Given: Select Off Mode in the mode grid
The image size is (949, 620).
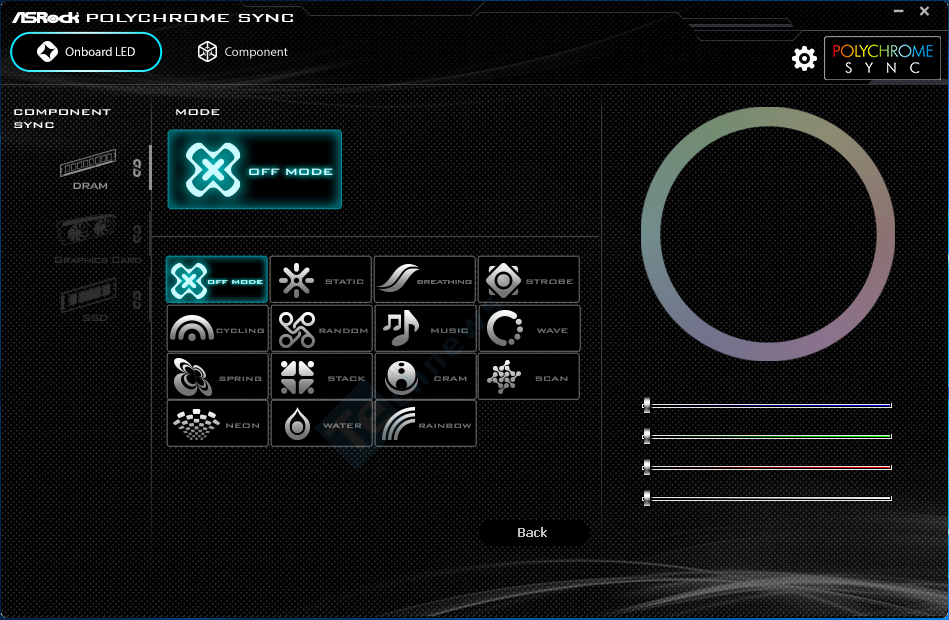Looking at the screenshot, I should [x=217, y=280].
